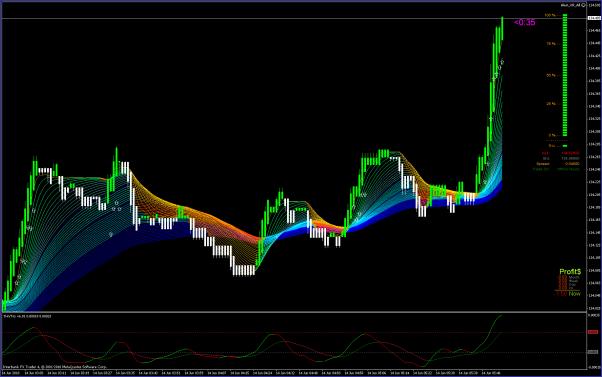Click the red level tag on the indicator scale
The image size is (602, 377).
pos(593,332)
